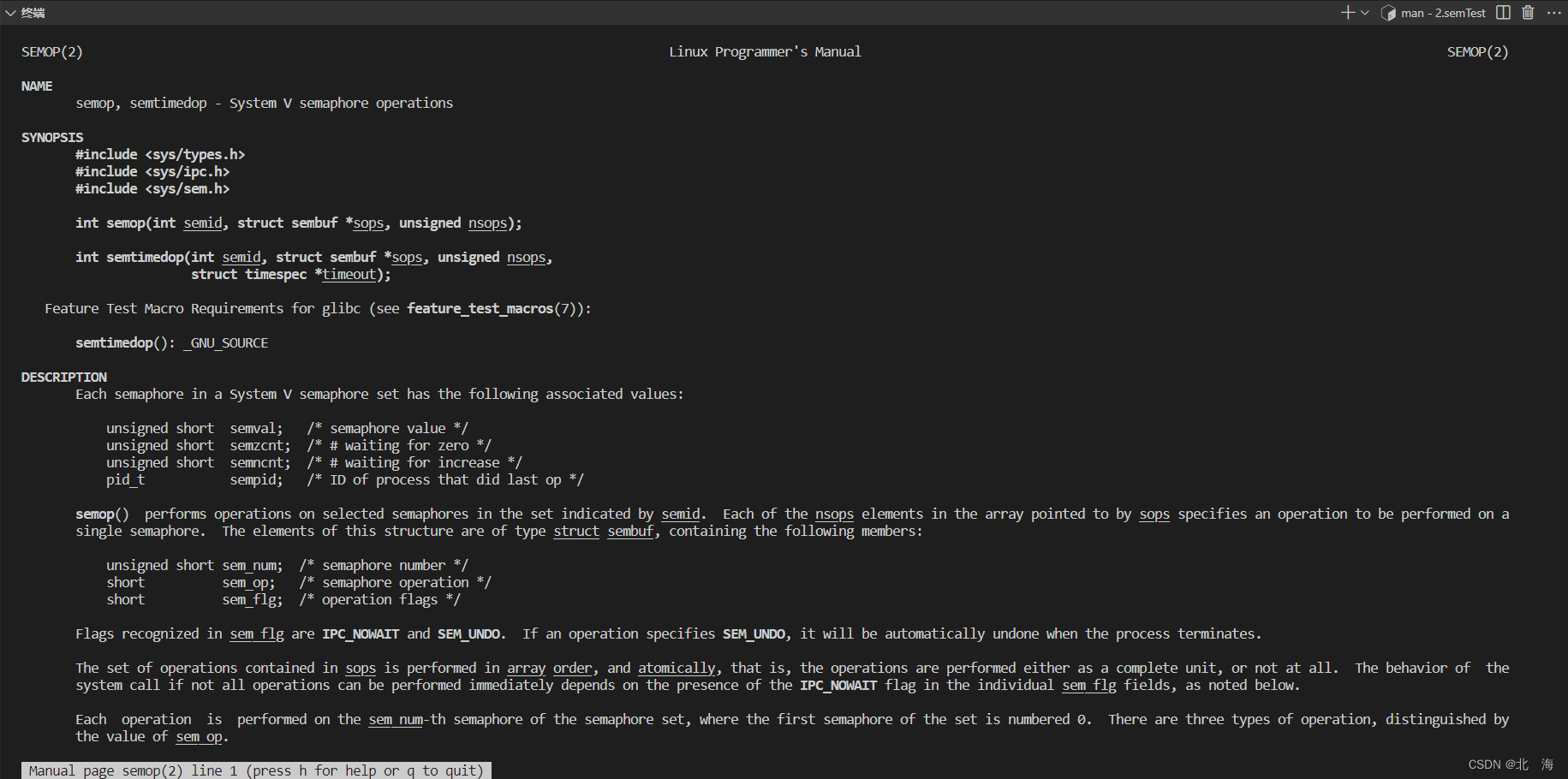Click the '/* # waiting for zero */' comment
This screenshot has height=779, width=1568.
[399, 446]
